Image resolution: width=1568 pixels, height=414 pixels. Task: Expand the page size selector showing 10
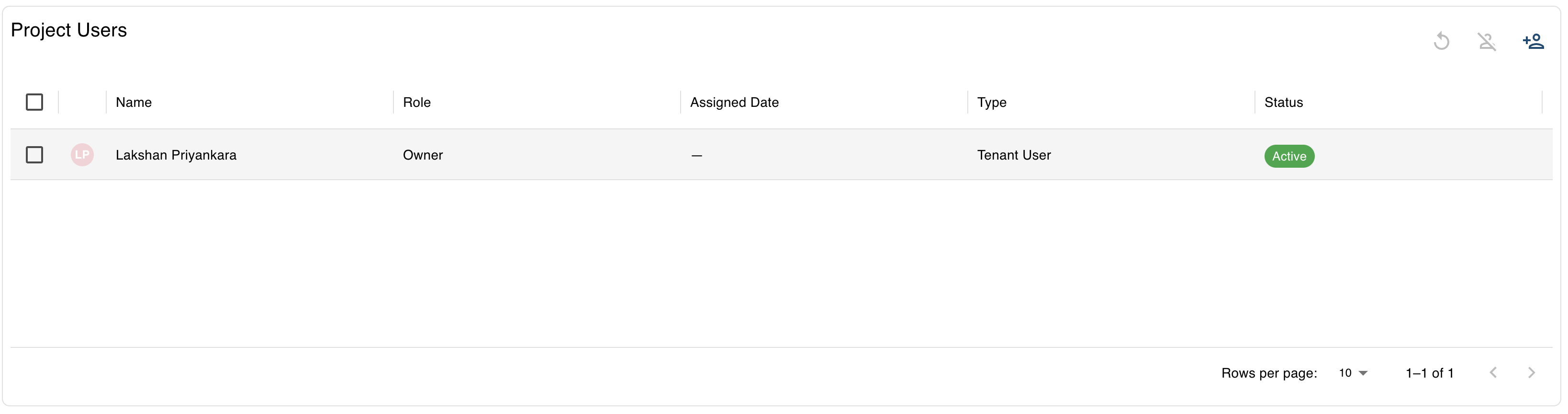[x=1352, y=372]
